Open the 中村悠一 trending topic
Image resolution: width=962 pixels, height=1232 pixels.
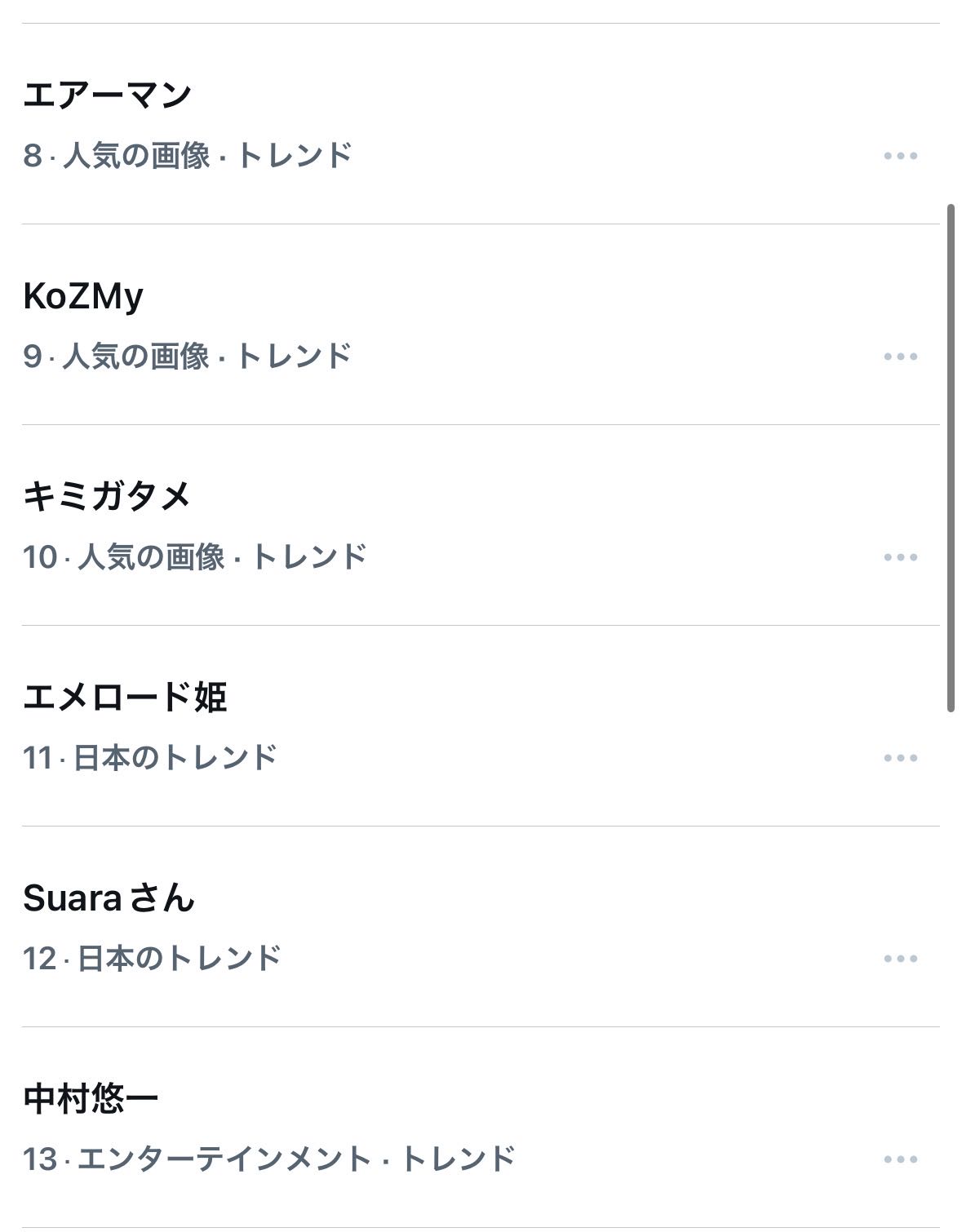(91, 1098)
